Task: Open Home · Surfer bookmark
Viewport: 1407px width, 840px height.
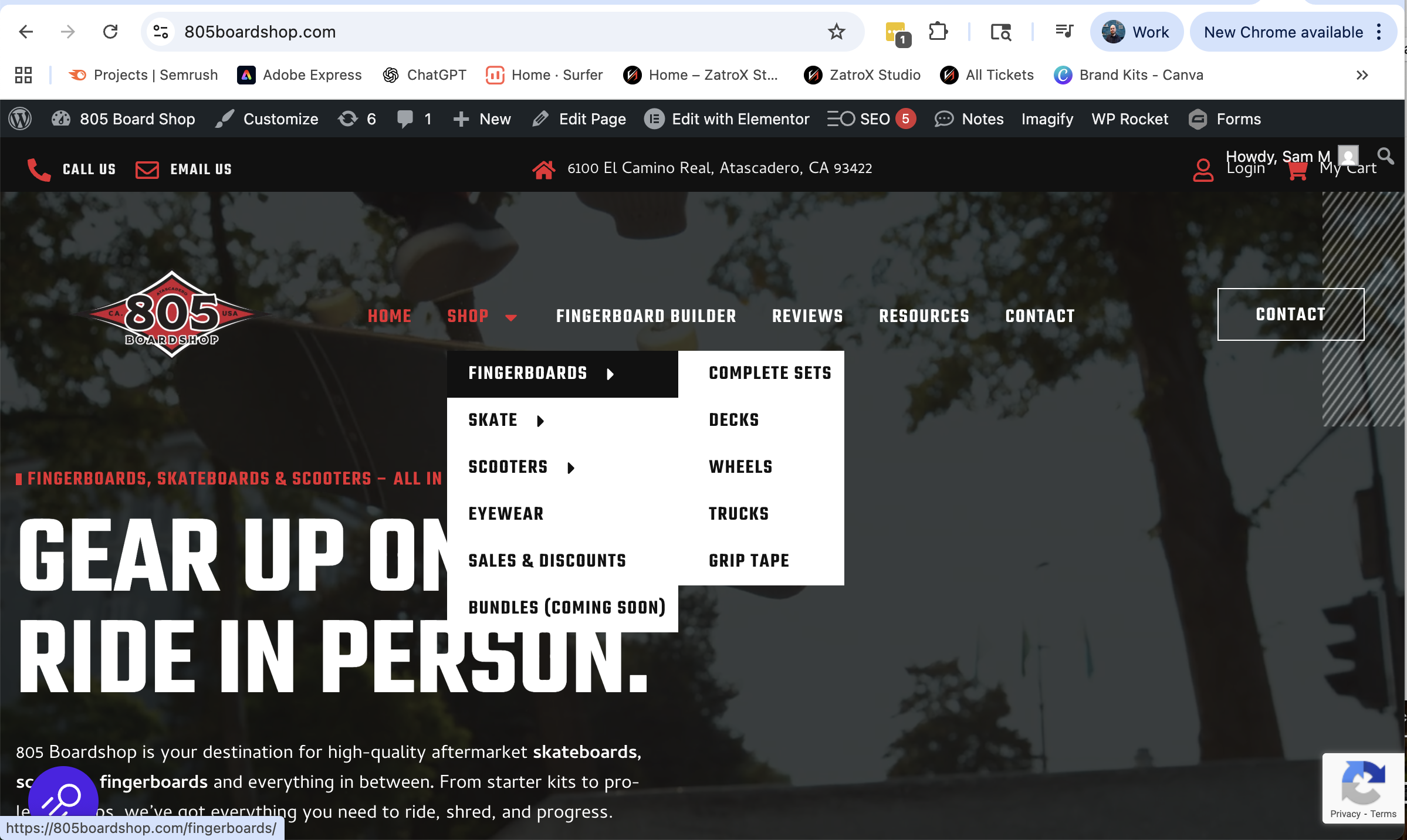Action: 544,75
